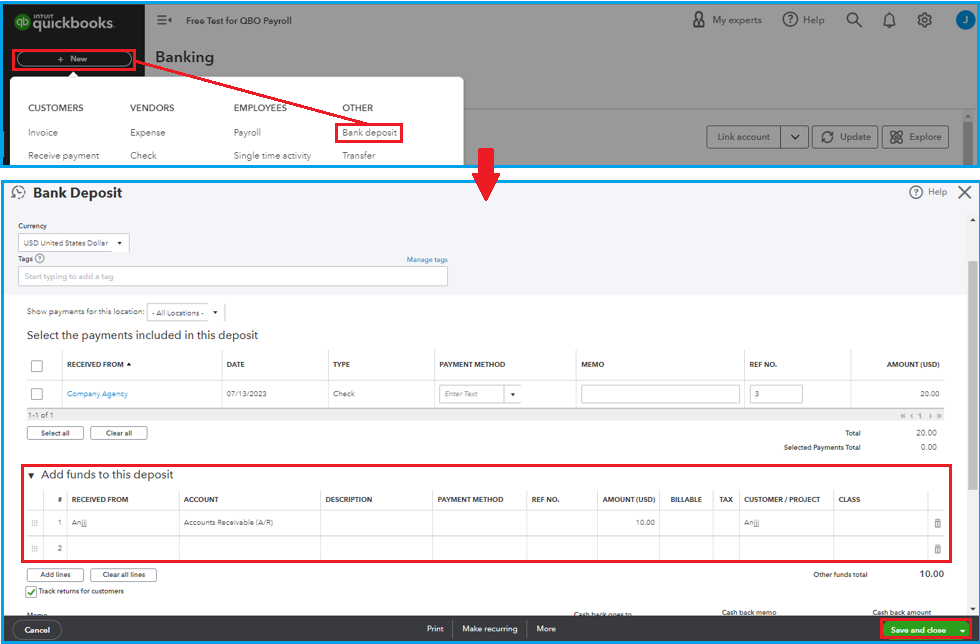
Task: Click Print in the bottom bar
Action: coord(435,629)
